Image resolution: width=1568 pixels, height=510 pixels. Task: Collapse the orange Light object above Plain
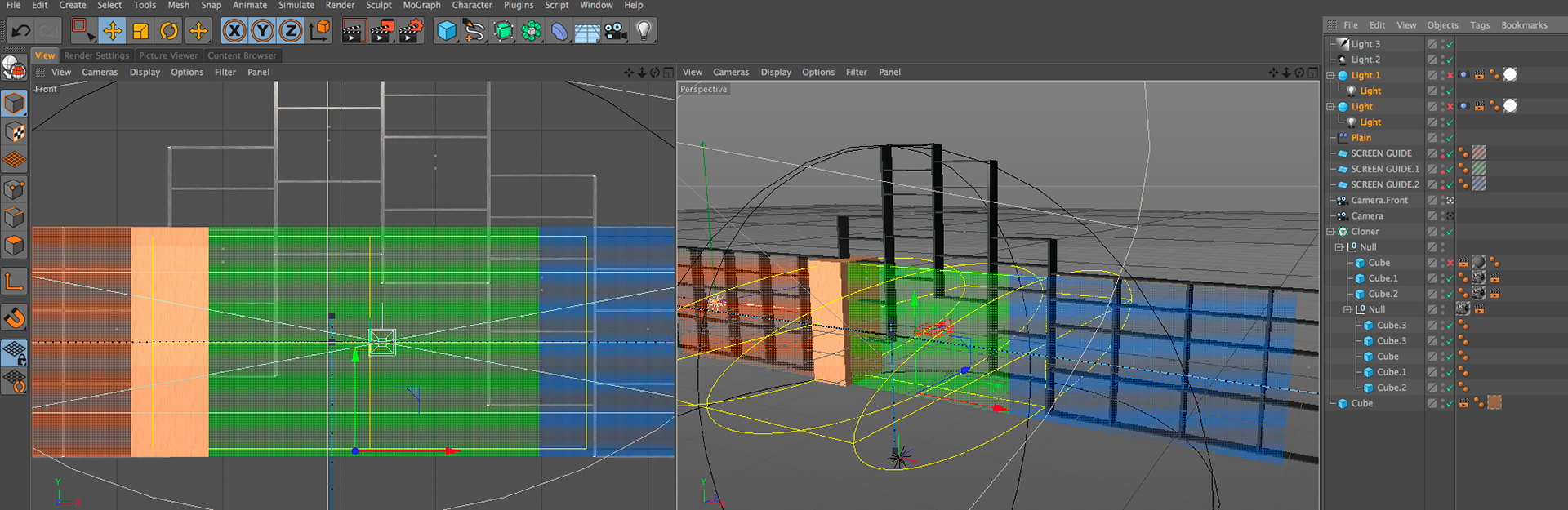coord(1330,107)
